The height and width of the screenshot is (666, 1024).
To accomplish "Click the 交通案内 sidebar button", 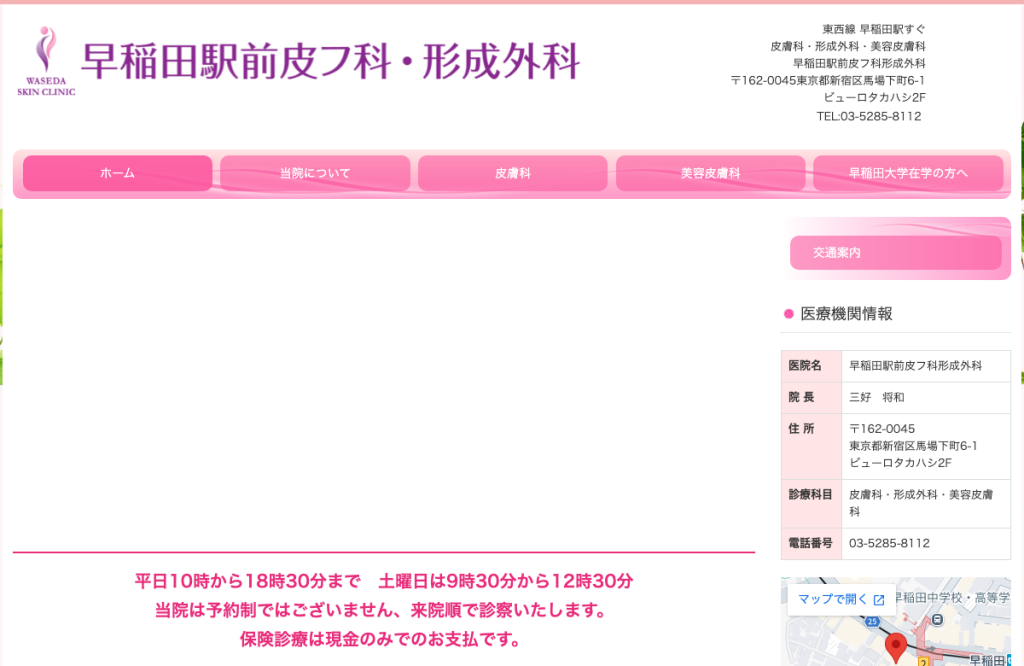I will pyautogui.click(x=895, y=253).
